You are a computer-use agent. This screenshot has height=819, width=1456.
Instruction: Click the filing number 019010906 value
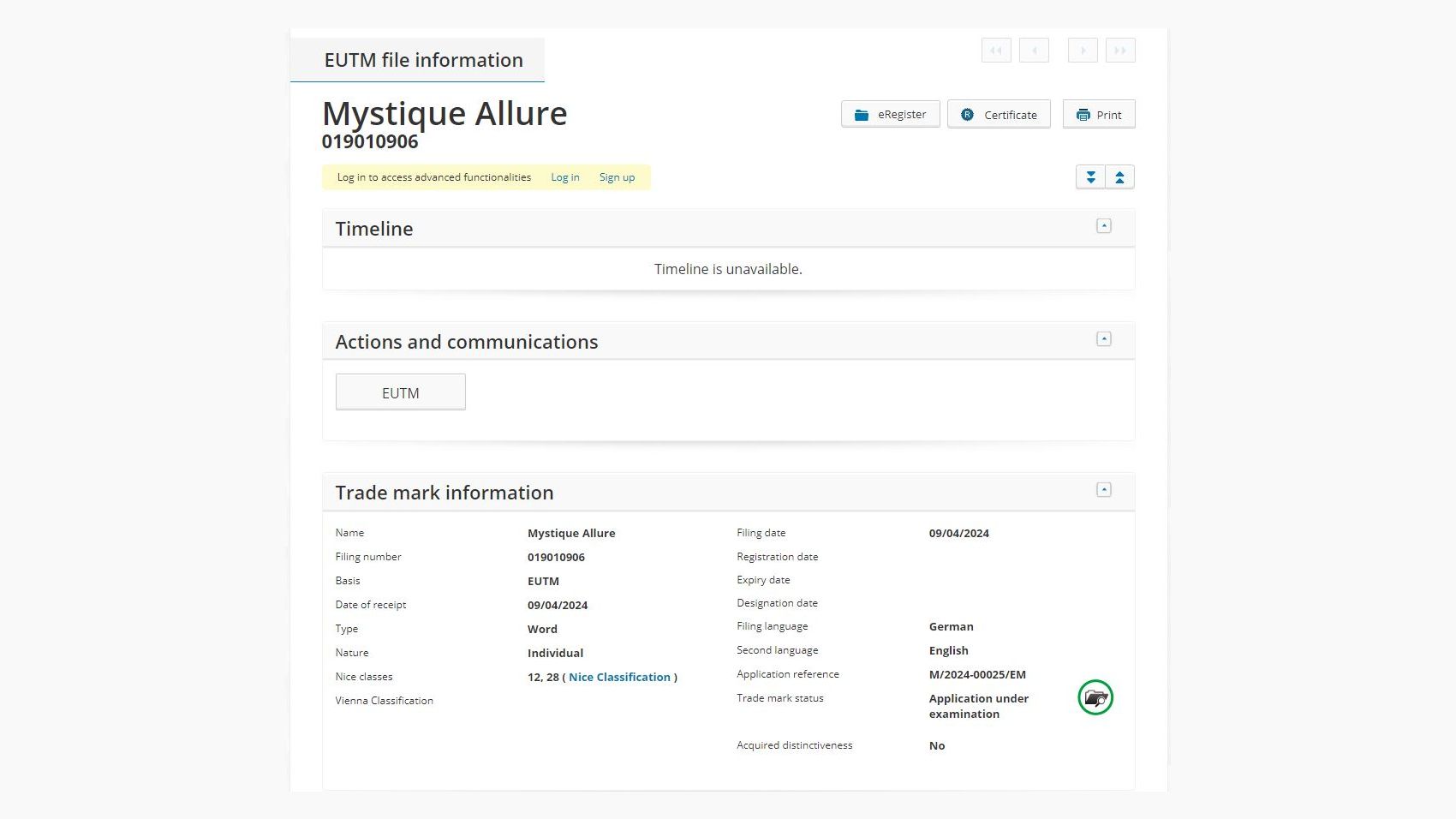(x=556, y=557)
